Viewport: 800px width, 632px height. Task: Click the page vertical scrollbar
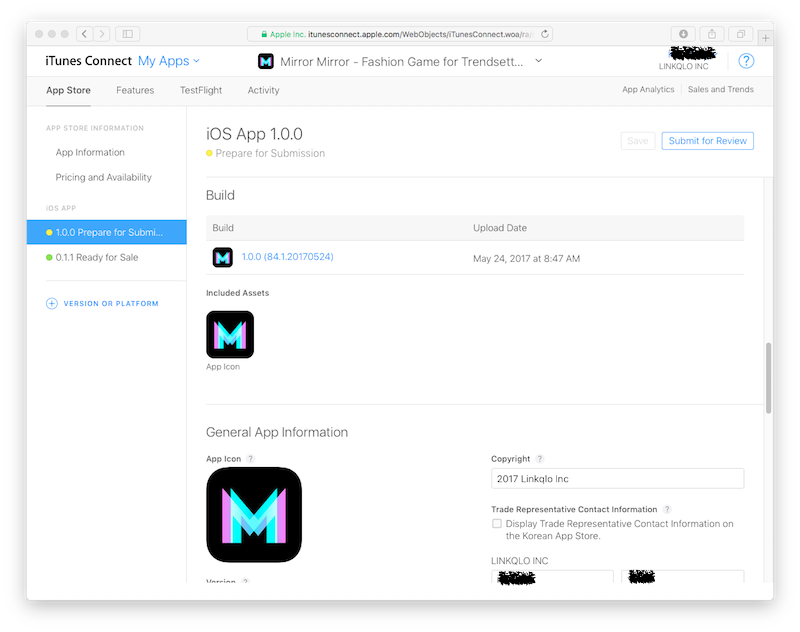click(768, 377)
